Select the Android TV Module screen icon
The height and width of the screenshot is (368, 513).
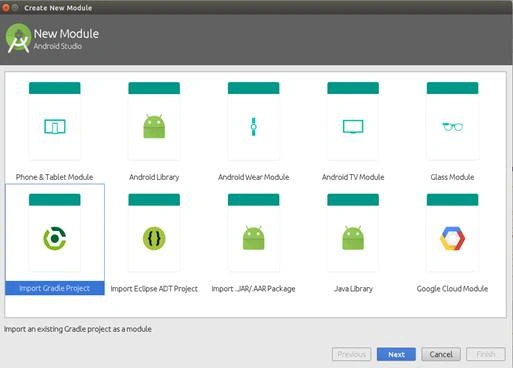pos(353,127)
